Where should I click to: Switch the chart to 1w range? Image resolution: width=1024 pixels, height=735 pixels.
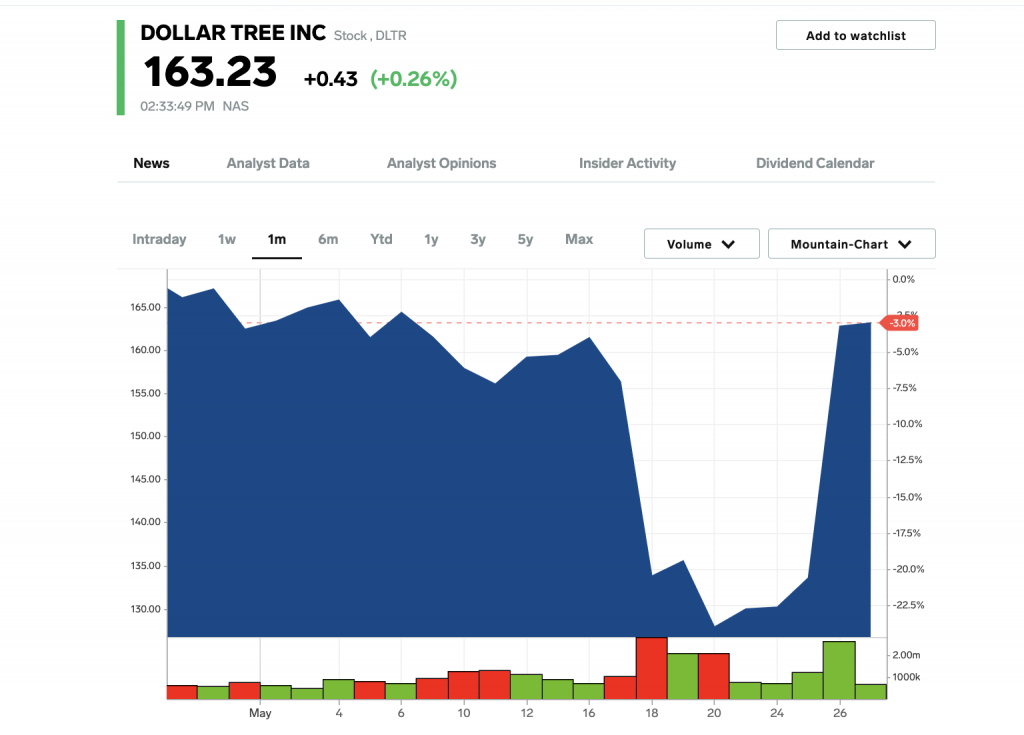click(227, 239)
